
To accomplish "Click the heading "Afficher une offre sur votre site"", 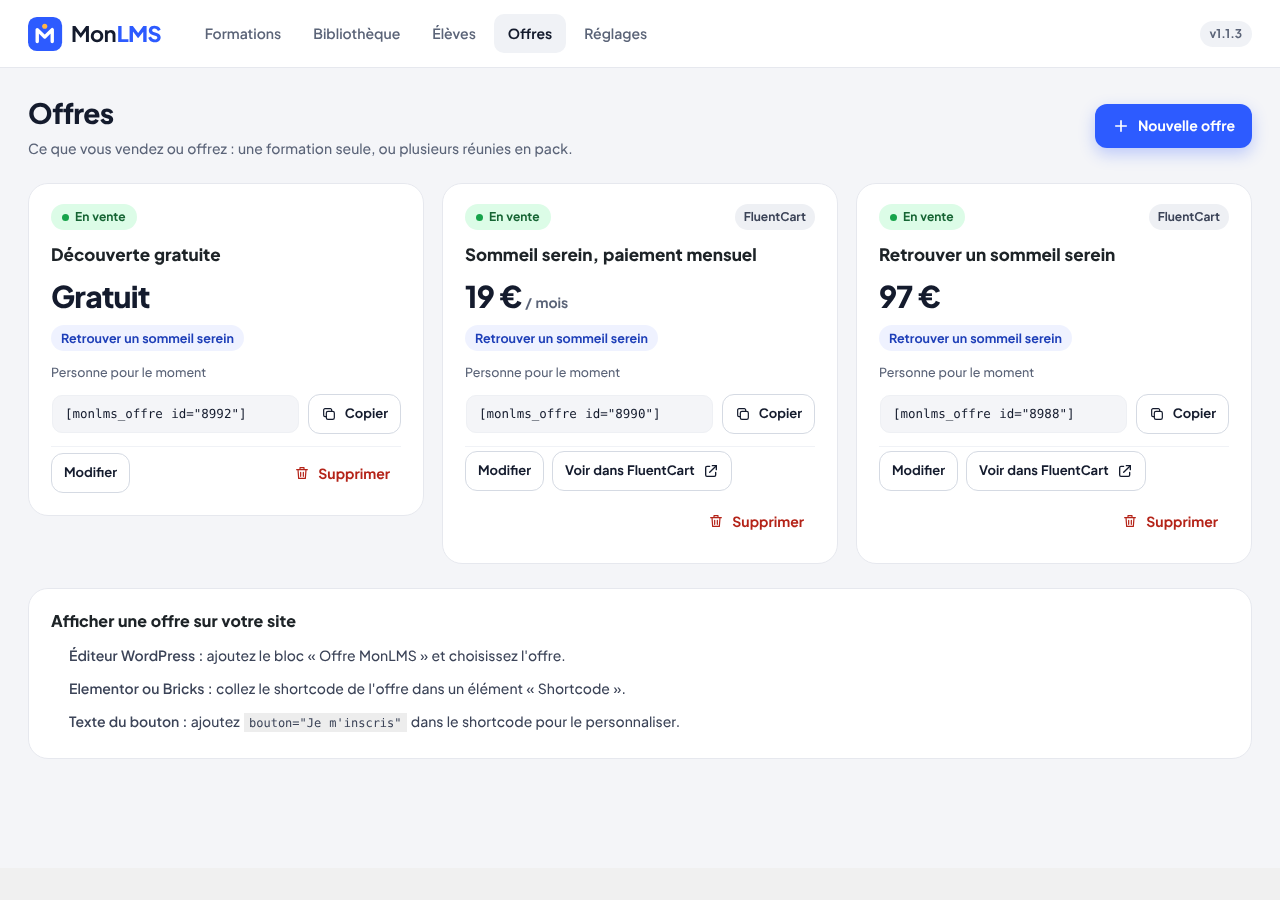I will tap(173, 621).
